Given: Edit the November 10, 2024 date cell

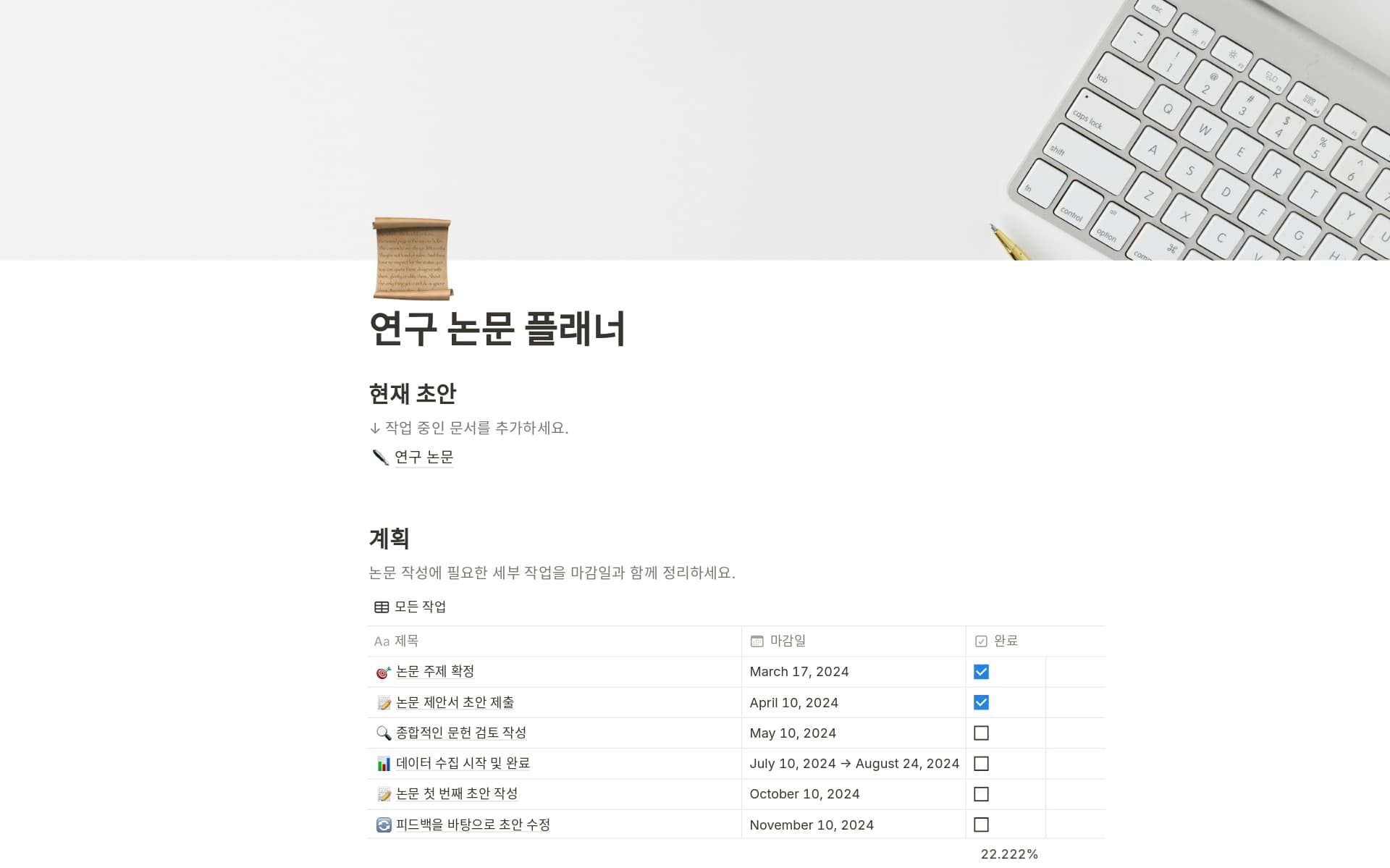Looking at the screenshot, I should click(811, 825).
